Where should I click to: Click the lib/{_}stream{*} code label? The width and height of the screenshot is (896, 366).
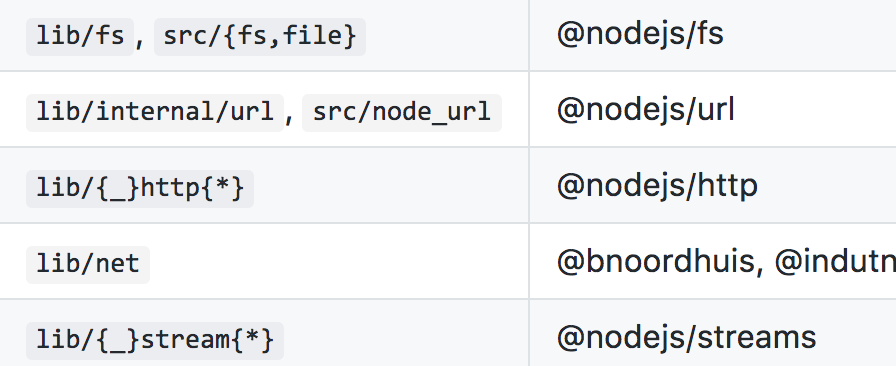click(x=155, y=341)
